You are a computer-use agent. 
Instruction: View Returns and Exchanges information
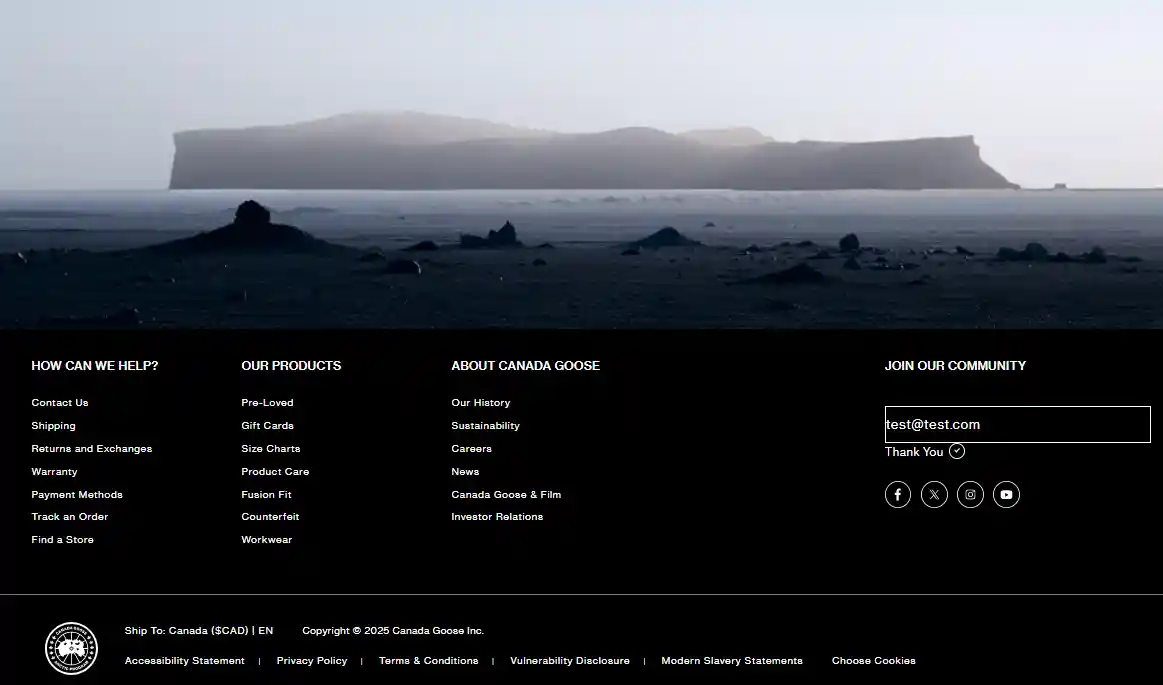click(91, 448)
